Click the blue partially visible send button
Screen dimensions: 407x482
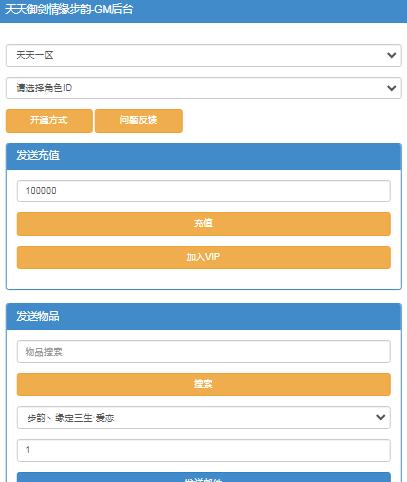click(203, 477)
